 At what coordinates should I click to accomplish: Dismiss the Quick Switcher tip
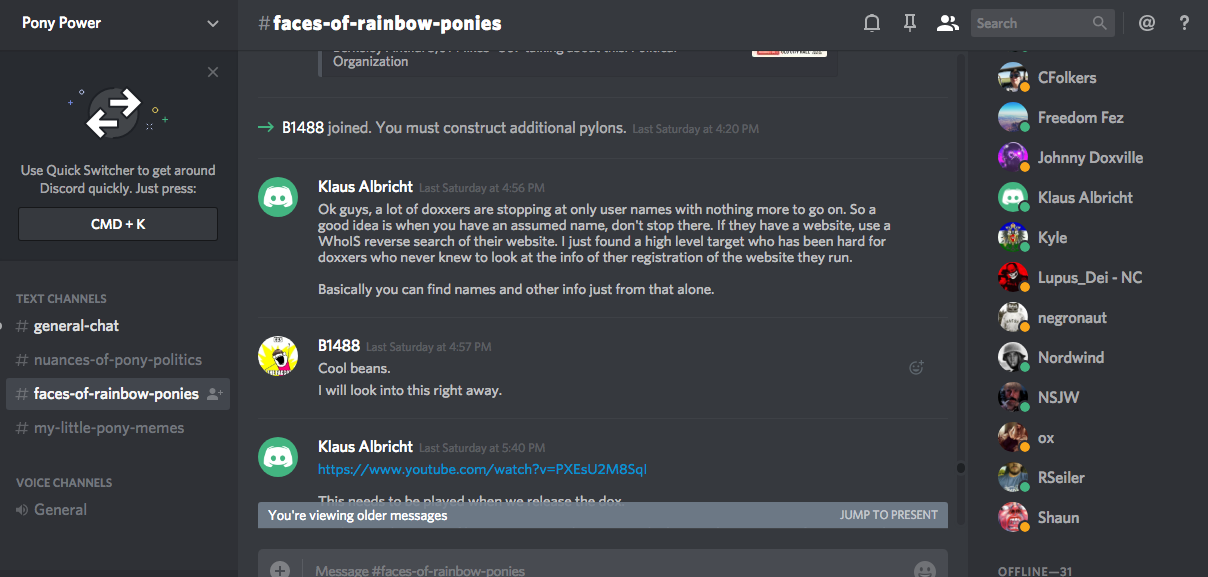pyautogui.click(x=213, y=72)
